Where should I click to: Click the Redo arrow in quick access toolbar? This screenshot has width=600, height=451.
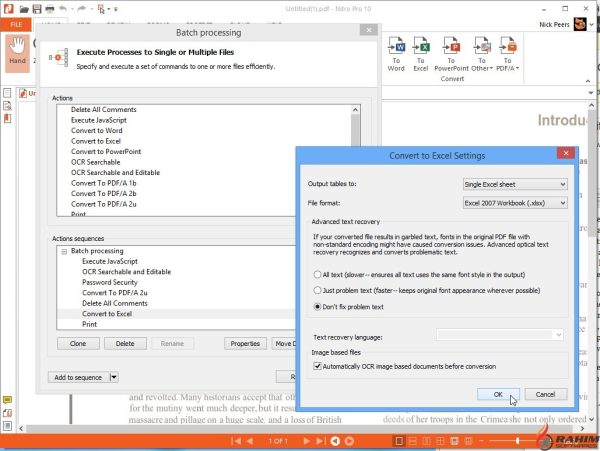(82, 8)
